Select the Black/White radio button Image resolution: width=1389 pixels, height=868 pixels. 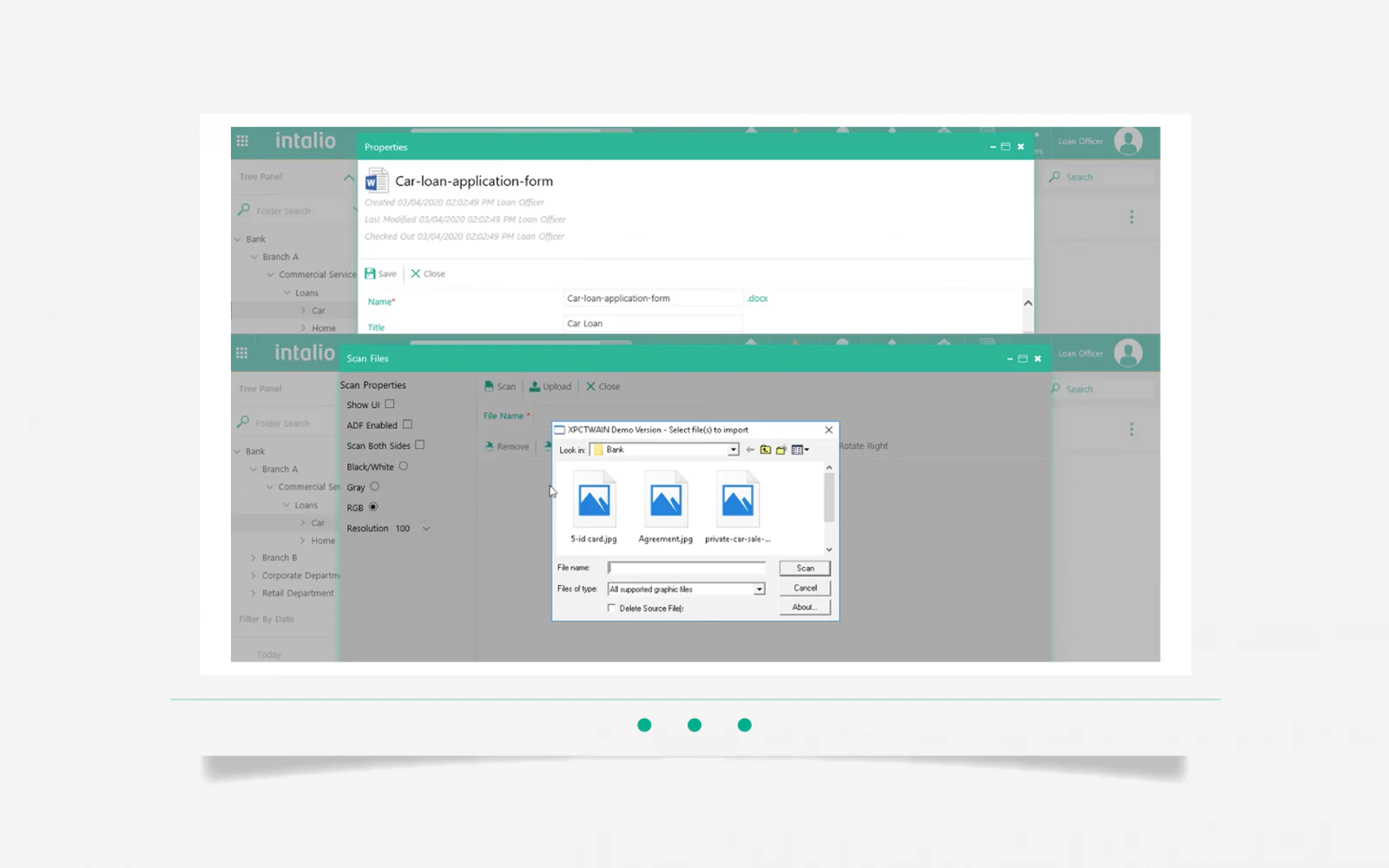[403, 466]
